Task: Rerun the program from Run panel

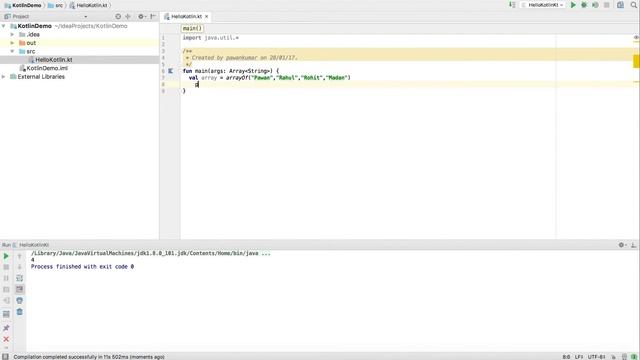Action: [6, 256]
